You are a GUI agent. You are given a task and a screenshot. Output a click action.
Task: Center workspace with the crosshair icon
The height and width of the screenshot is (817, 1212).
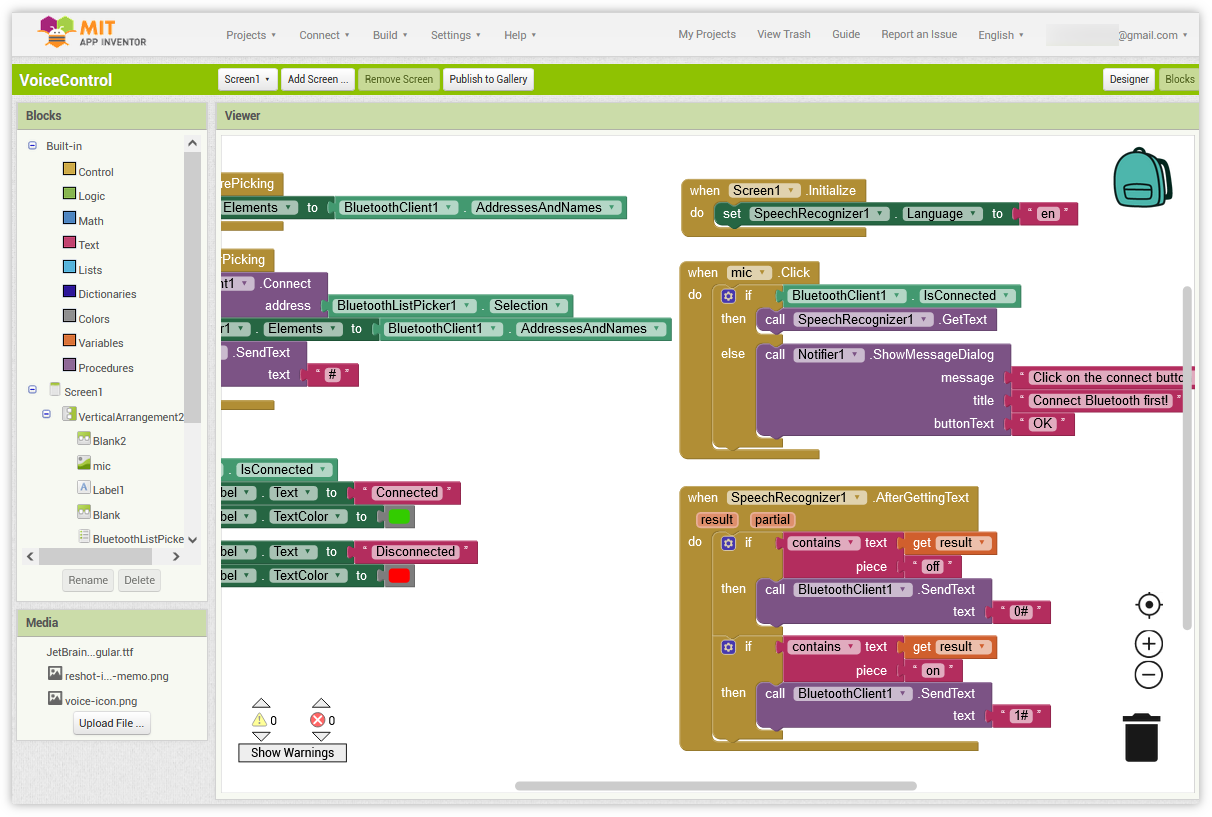(1149, 605)
